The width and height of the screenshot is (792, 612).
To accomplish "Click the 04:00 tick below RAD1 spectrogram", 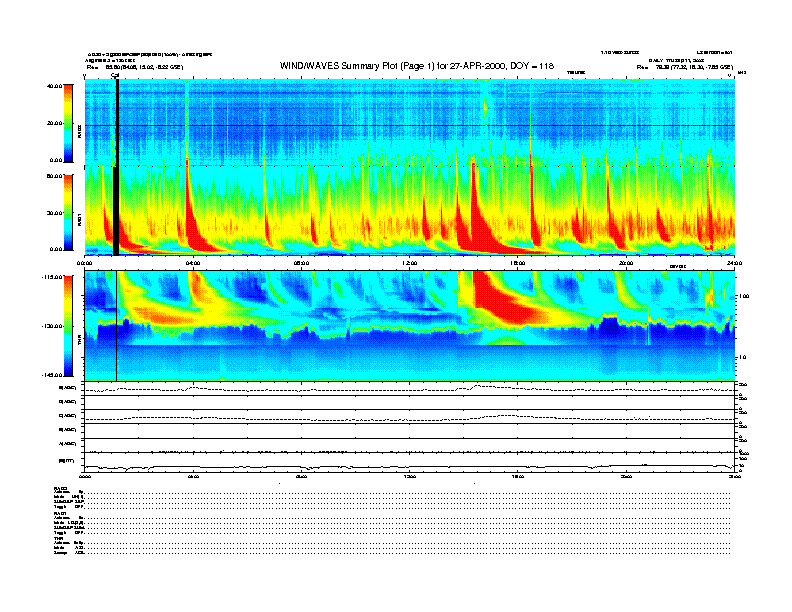I will 193,263.
